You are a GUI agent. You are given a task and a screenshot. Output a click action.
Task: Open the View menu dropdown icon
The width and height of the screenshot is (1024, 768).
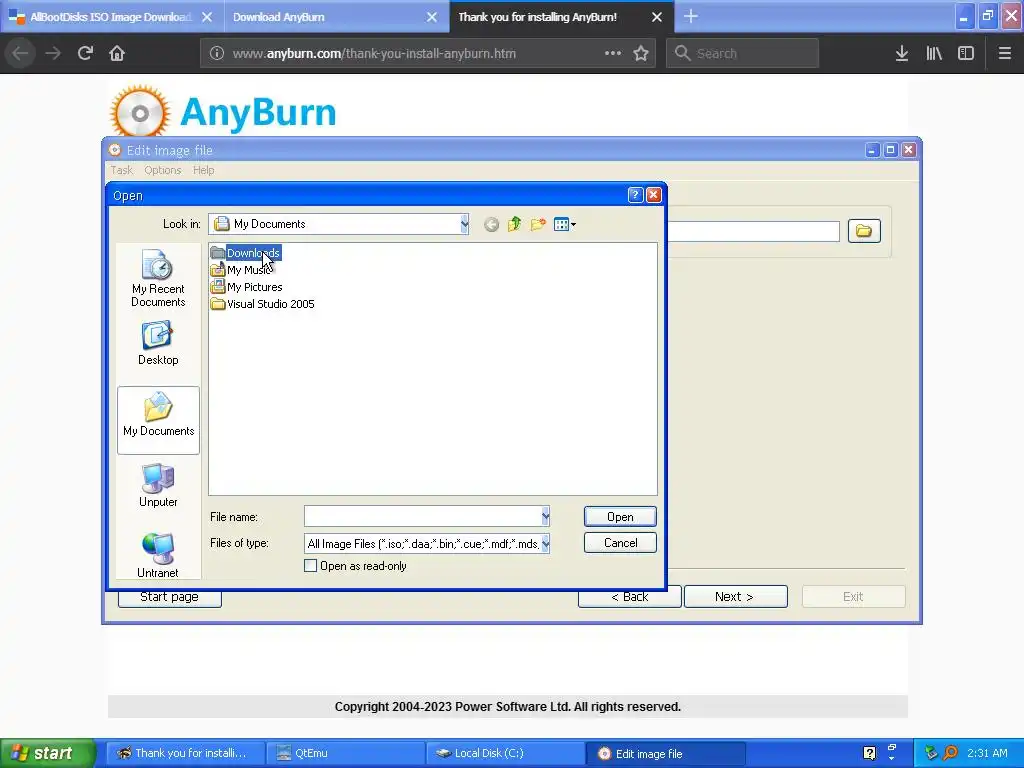tap(564, 225)
